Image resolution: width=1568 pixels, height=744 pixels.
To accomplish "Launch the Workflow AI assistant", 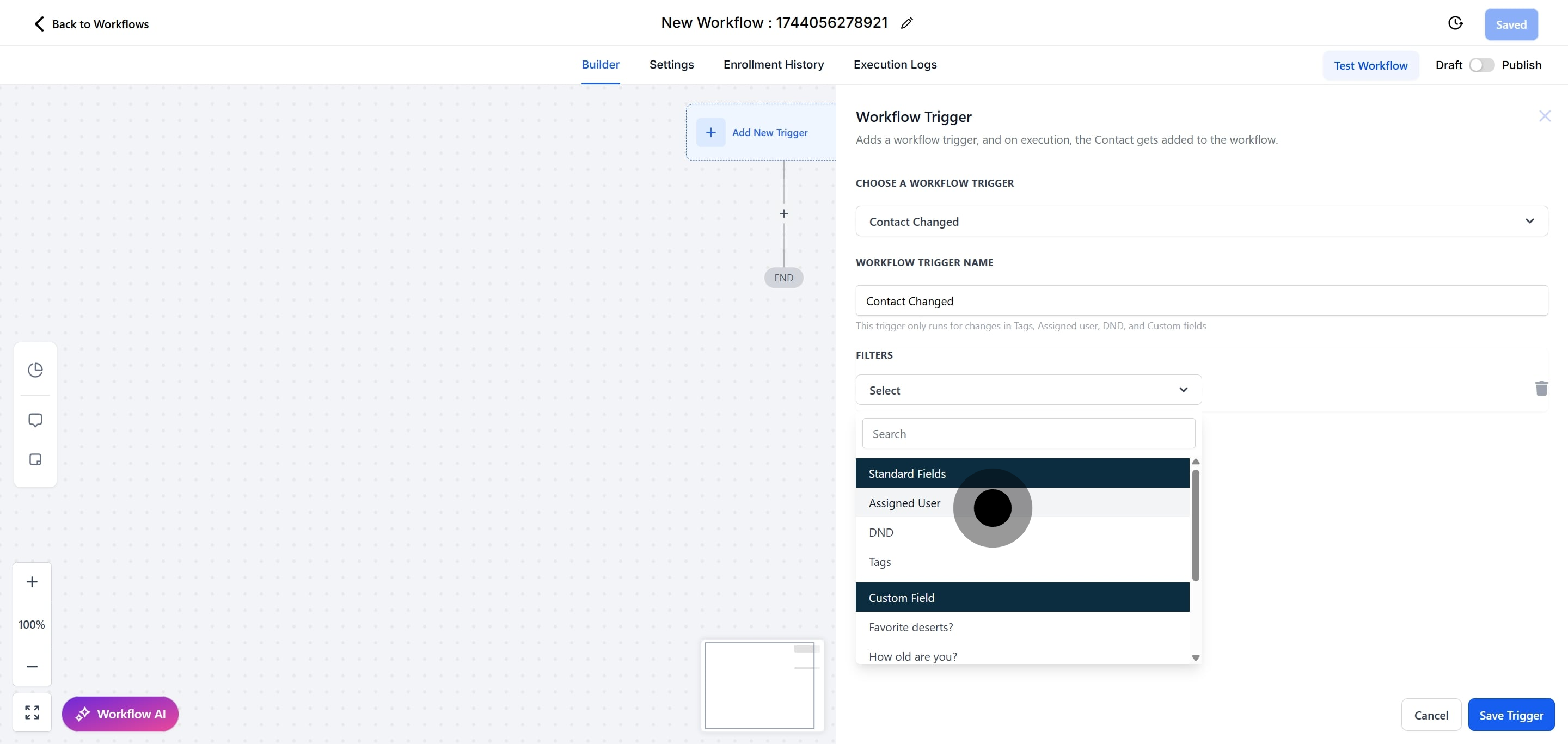I will tap(120, 714).
